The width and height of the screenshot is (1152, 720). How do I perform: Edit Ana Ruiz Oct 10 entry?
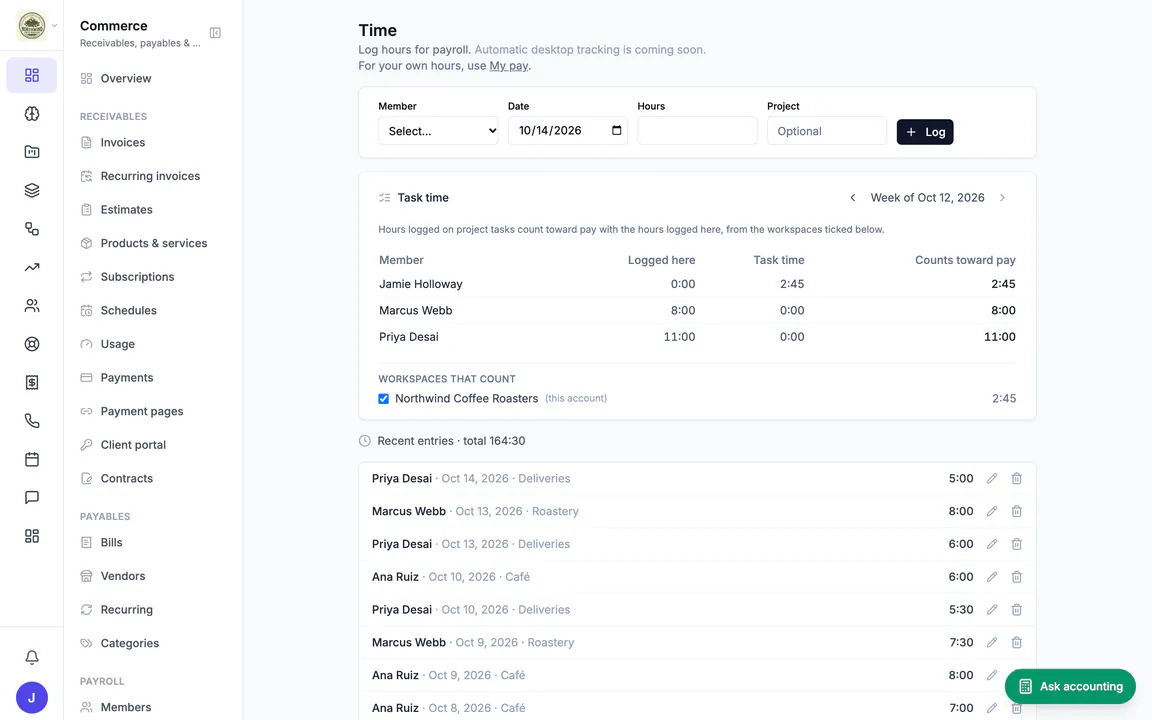pyautogui.click(x=992, y=577)
